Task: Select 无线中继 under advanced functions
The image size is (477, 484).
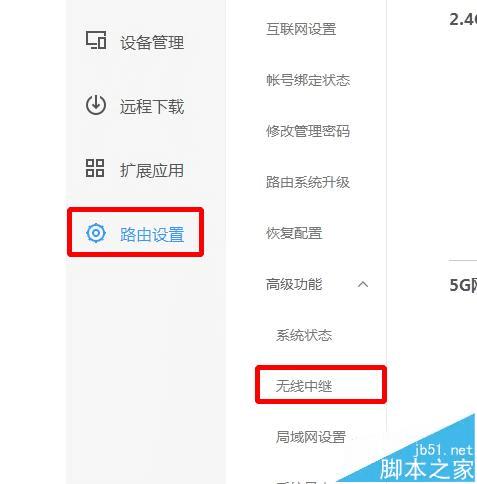Action: pyautogui.click(x=304, y=386)
